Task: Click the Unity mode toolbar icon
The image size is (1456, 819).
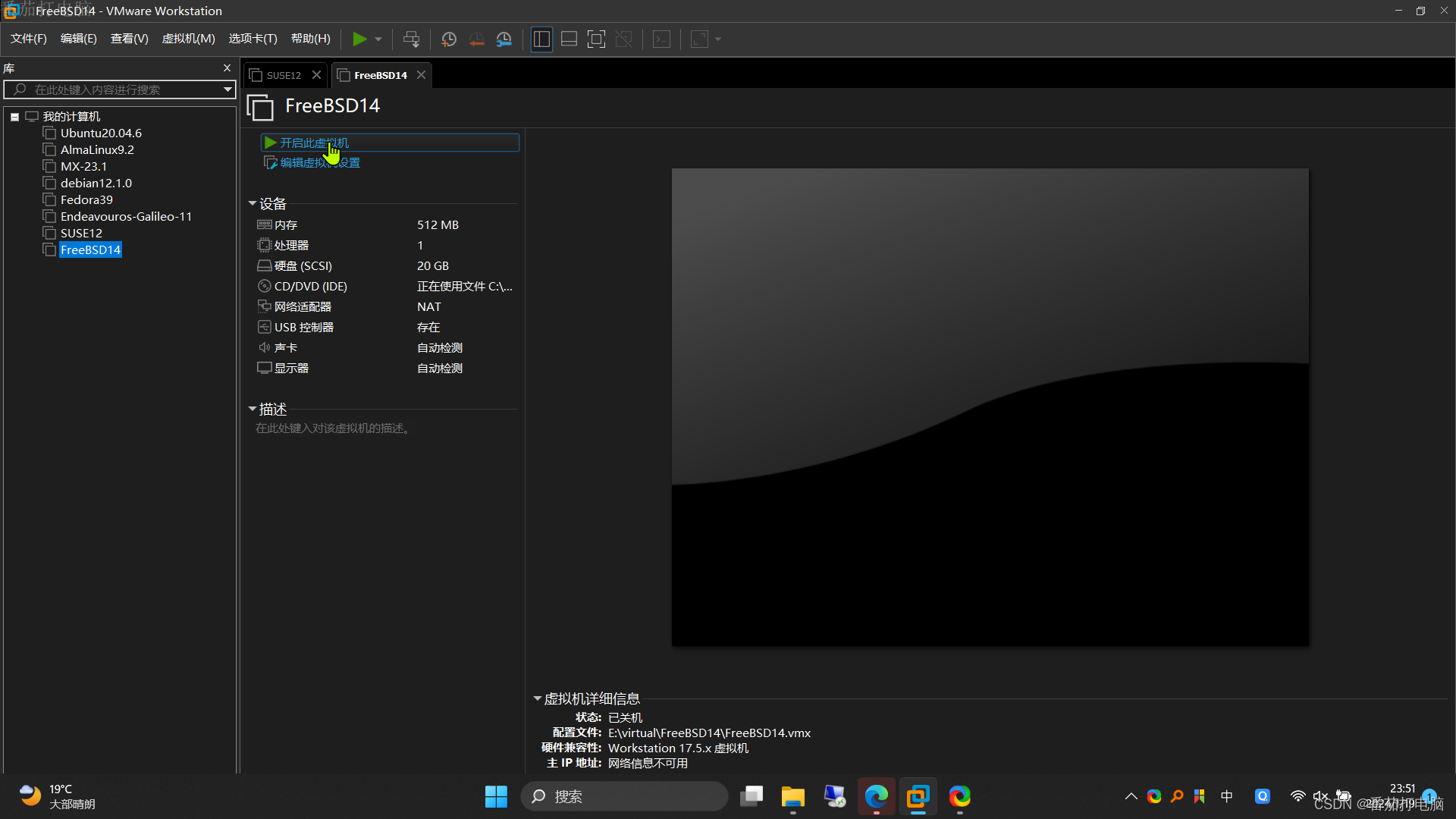Action: [624, 39]
